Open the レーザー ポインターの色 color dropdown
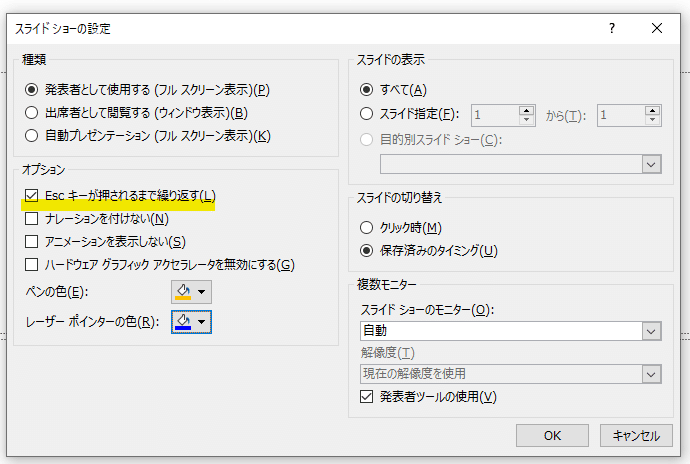Screen dimensions: 690x464 (191, 322)
